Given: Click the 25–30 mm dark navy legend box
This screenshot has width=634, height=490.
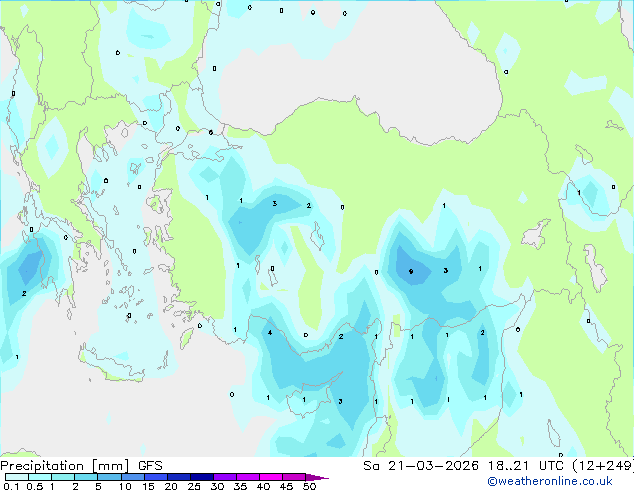Looking at the screenshot, I should (x=202, y=477).
